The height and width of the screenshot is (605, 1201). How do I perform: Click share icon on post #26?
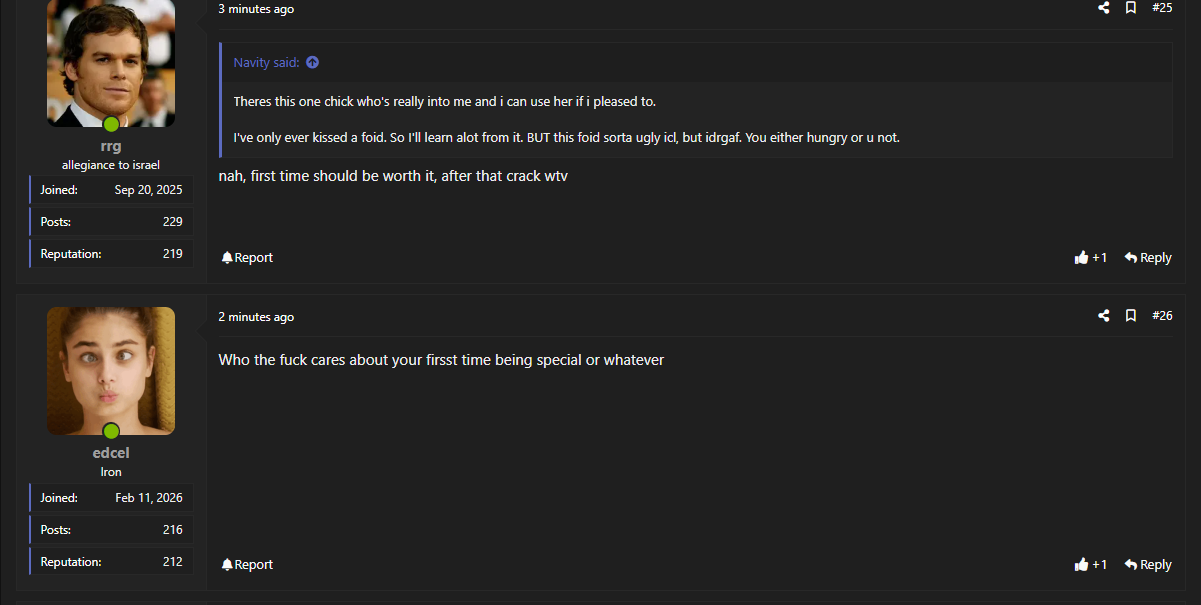pos(1104,316)
